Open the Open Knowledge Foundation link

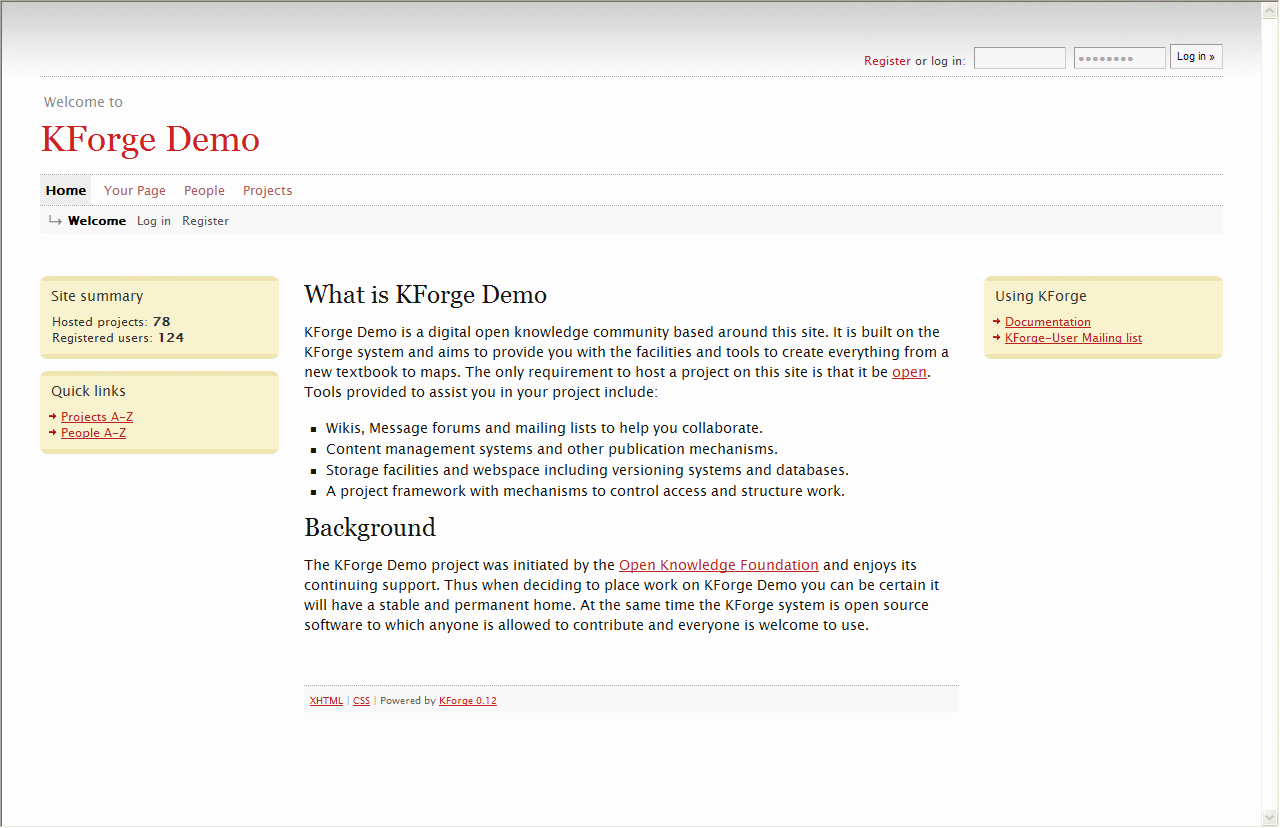(719, 565)
